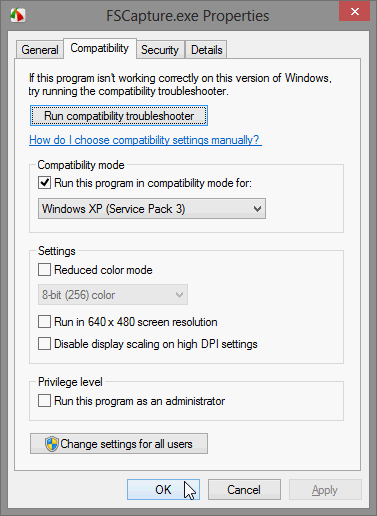Close the Properties dialog with the X

(x=354, y=12)
